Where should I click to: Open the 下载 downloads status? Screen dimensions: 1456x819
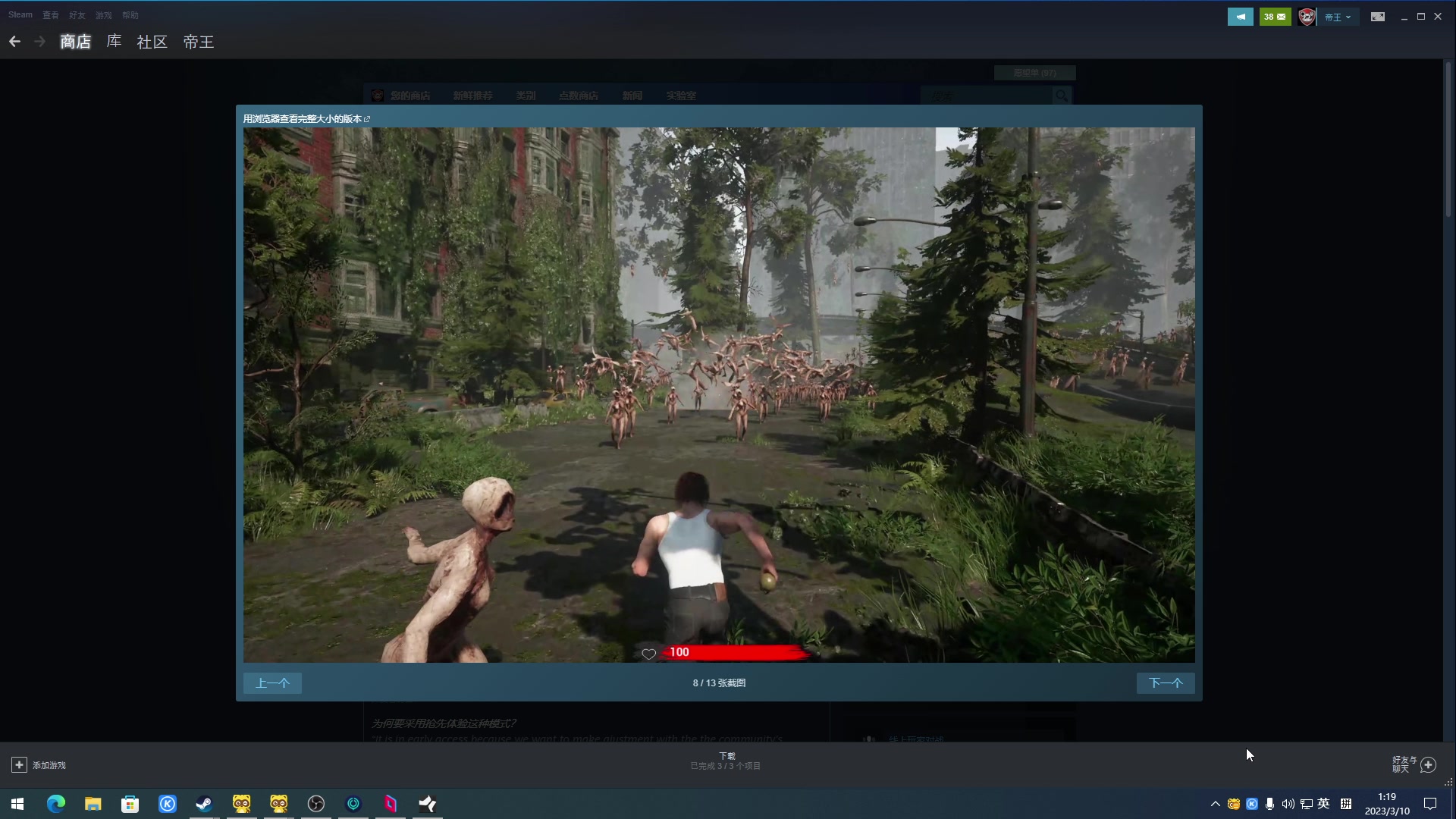tap(726, 761)
